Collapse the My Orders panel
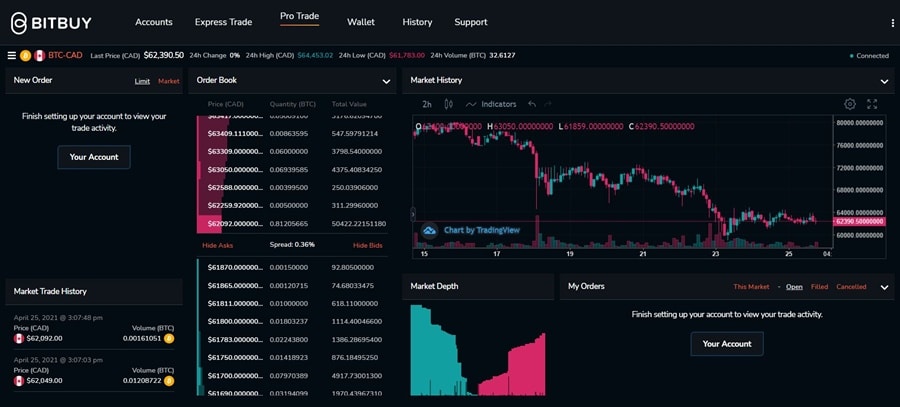Viewport: 900px width, 407px height. point(884,287)
